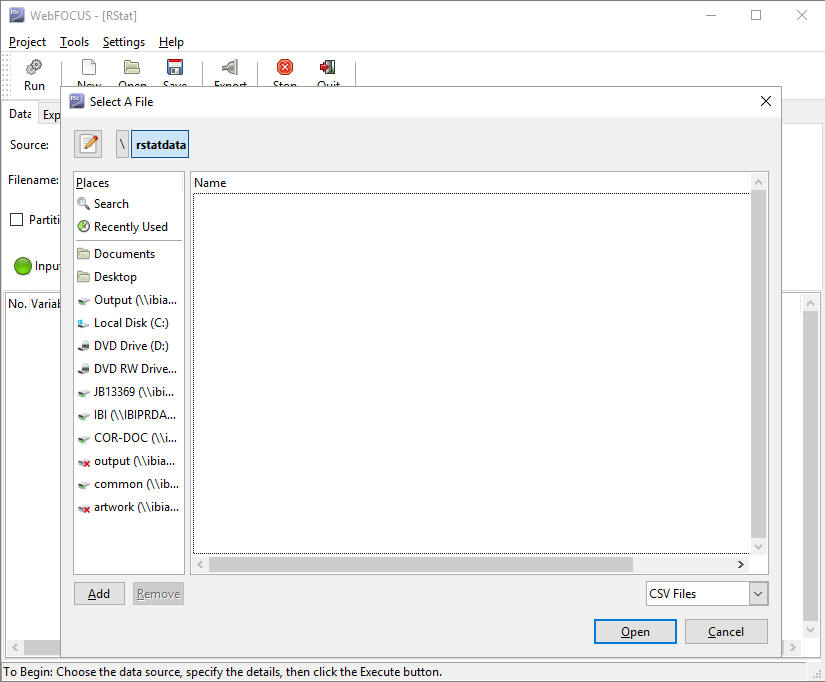Click the Places column header

click(129, 183)
